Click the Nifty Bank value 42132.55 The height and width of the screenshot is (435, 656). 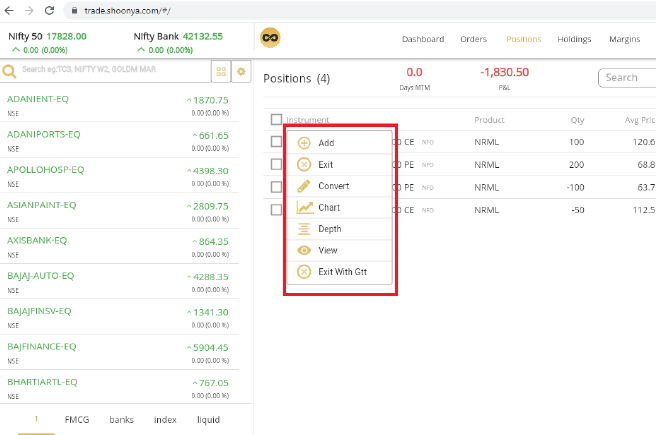click(x=202, y=36)
